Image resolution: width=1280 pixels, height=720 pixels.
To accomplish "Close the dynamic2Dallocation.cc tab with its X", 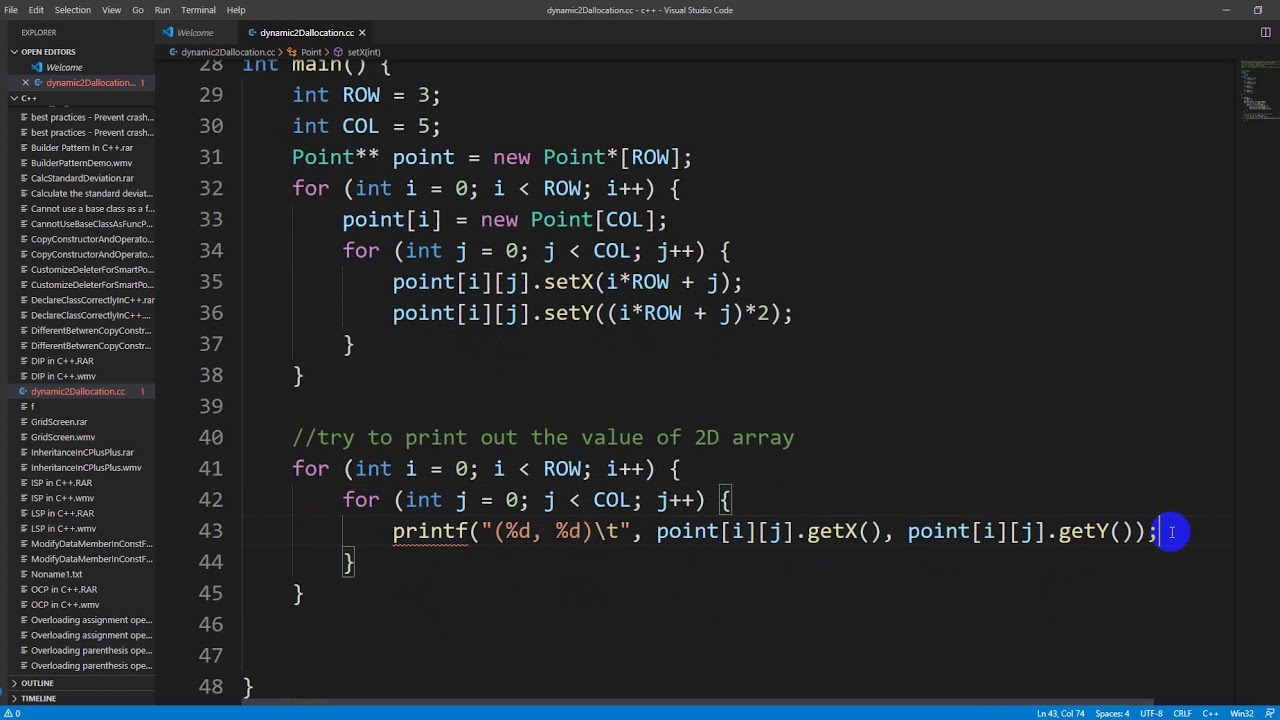I will 362,33.
